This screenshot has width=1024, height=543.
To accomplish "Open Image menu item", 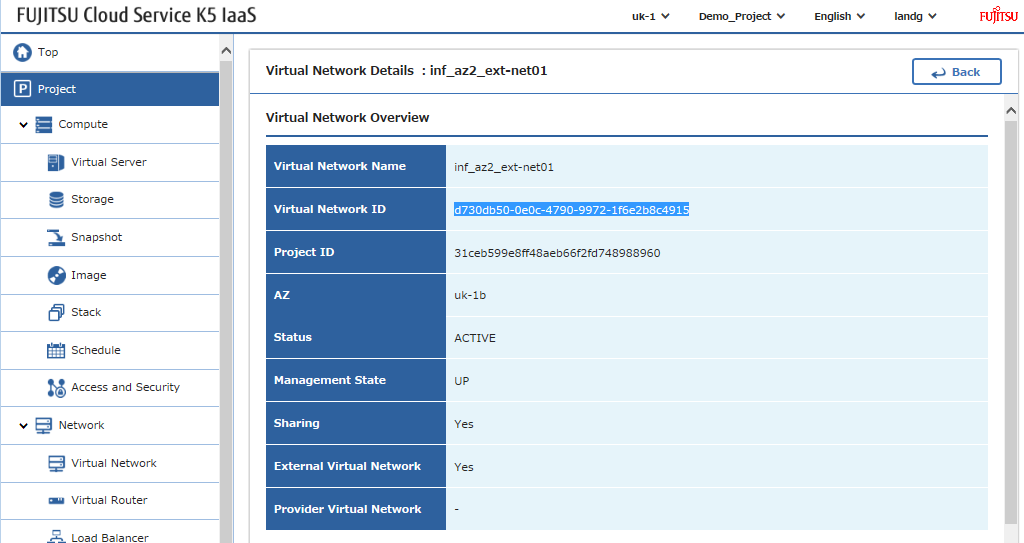I will point(110,275).
